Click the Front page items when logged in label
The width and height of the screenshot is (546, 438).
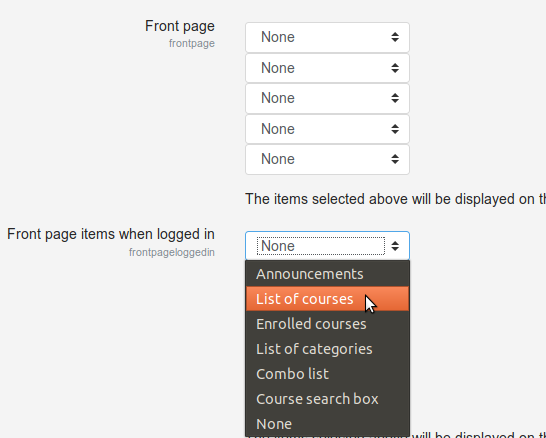(x=111, y=234)
